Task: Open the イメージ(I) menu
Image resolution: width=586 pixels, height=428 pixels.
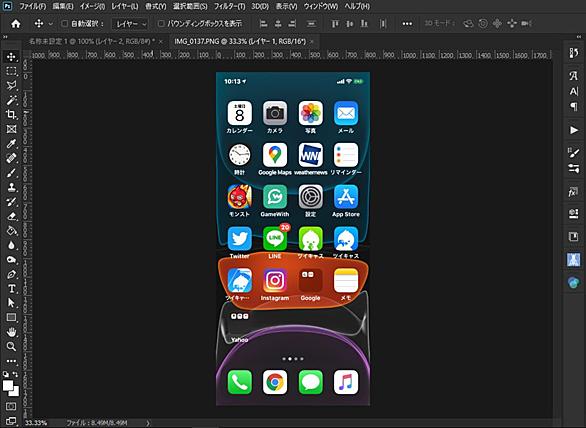Action: (92, 6)
